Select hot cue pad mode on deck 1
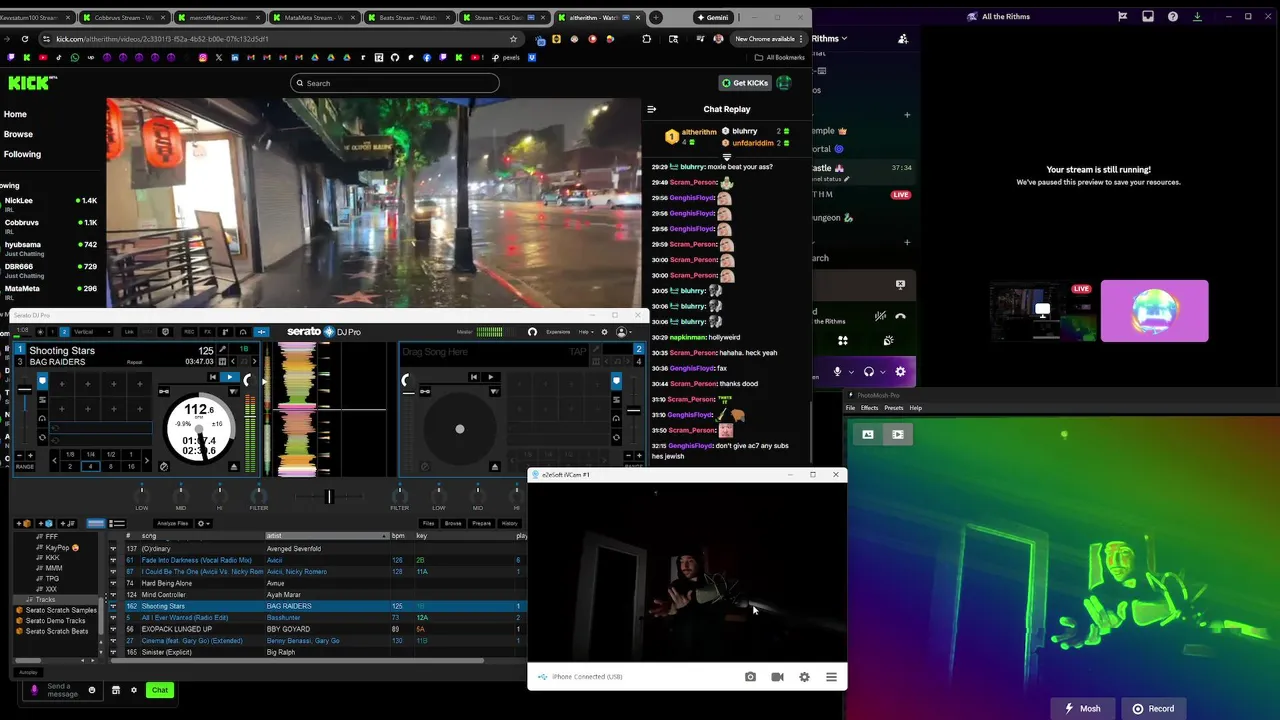 point(42,381)
